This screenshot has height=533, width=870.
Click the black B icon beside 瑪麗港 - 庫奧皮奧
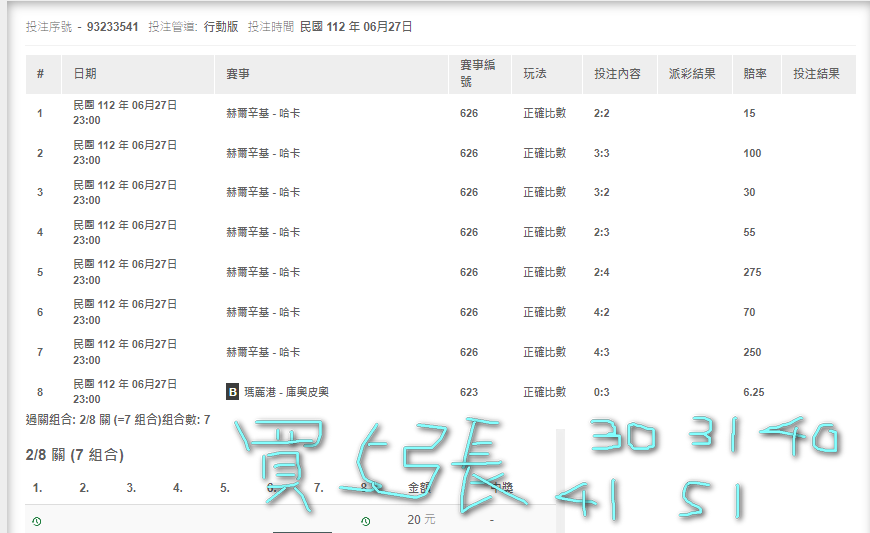232,392
